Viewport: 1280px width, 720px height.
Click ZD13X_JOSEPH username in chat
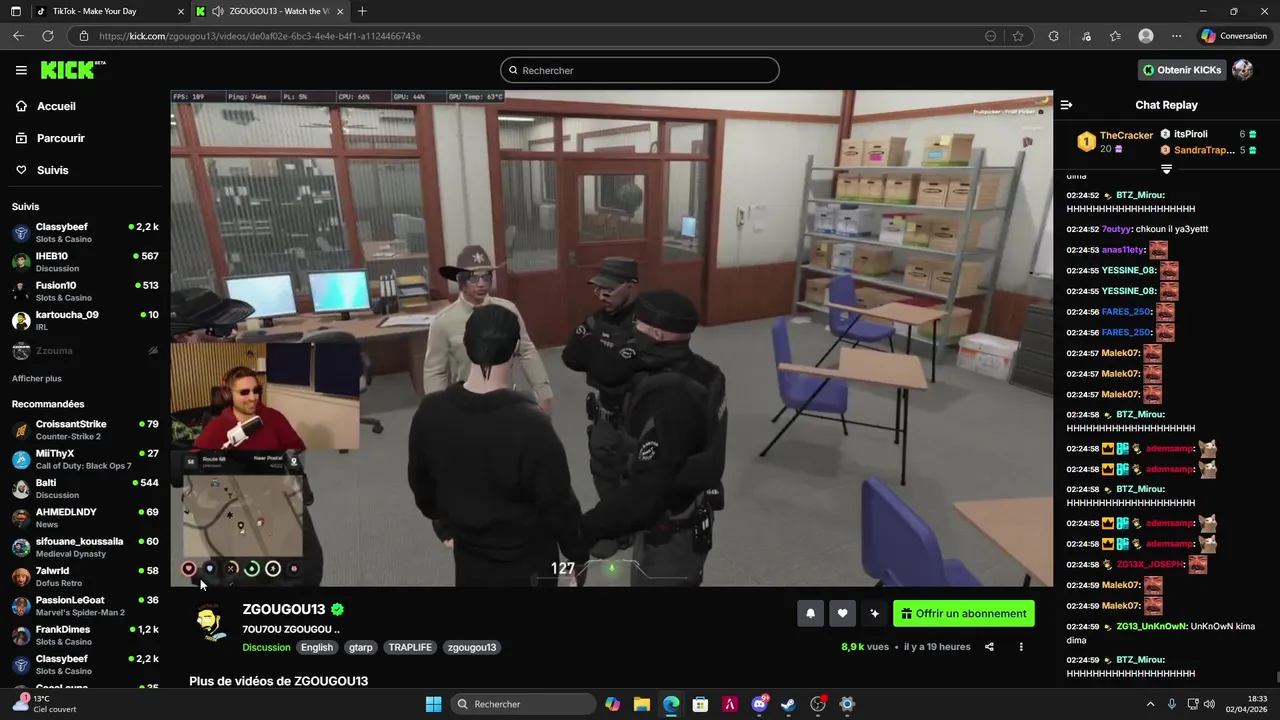coord(1149,564)
